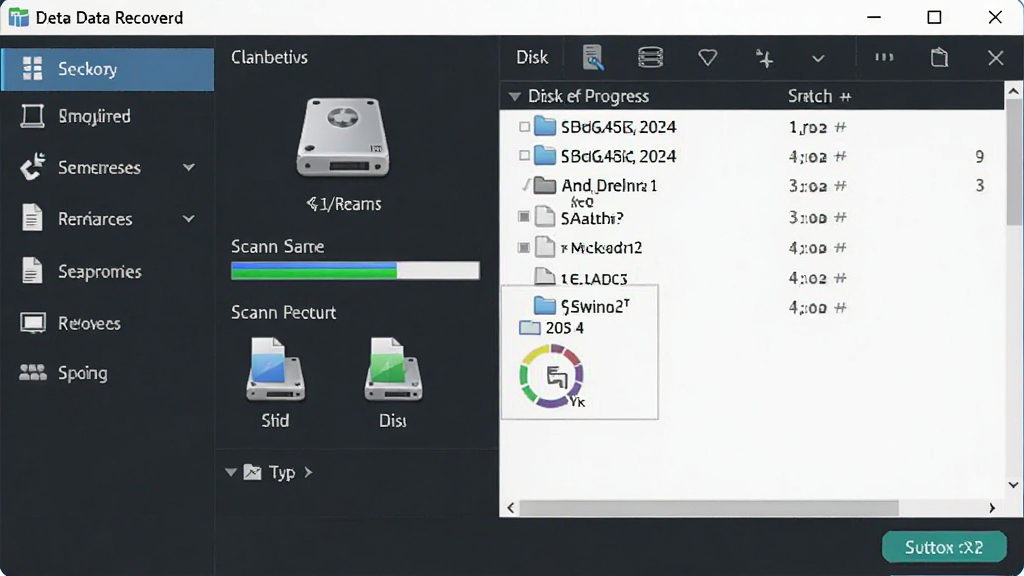Choose the blue Stid drive icon
Screen dimensions: 1024x576
(275, 369)
